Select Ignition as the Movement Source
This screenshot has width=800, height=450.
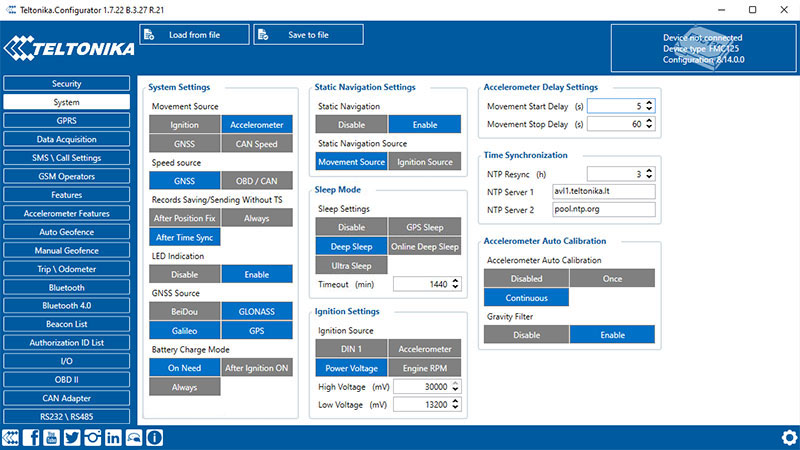pyautogui.click(x=184, y=125)
